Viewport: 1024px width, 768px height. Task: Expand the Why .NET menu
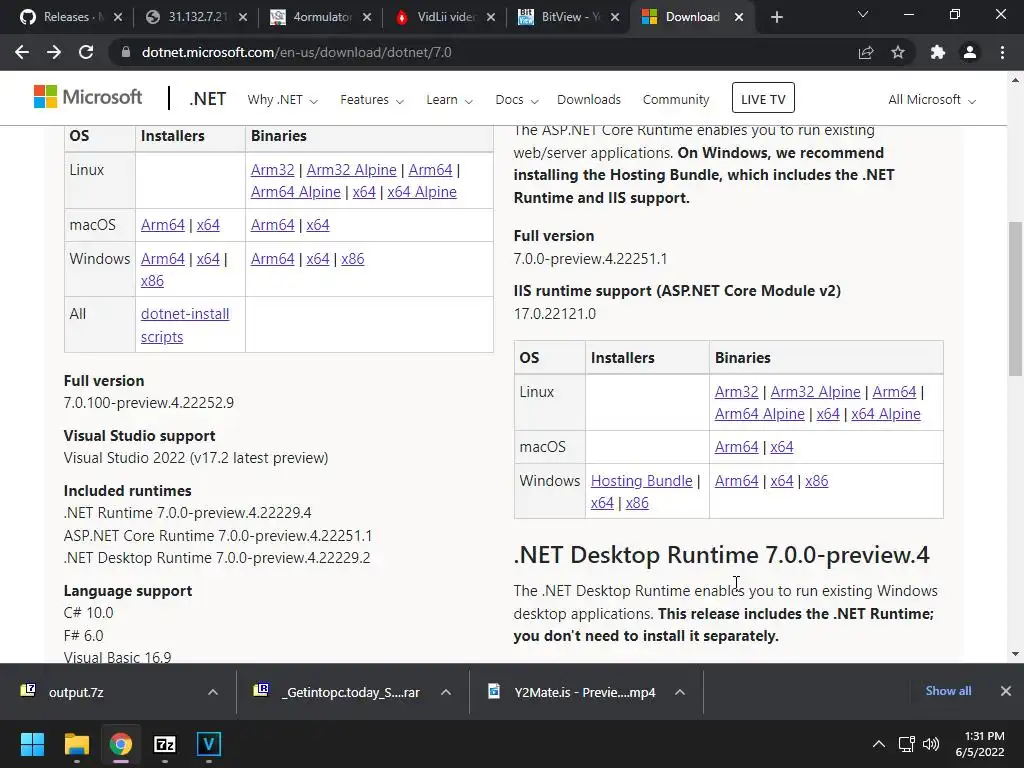point(282,100)
